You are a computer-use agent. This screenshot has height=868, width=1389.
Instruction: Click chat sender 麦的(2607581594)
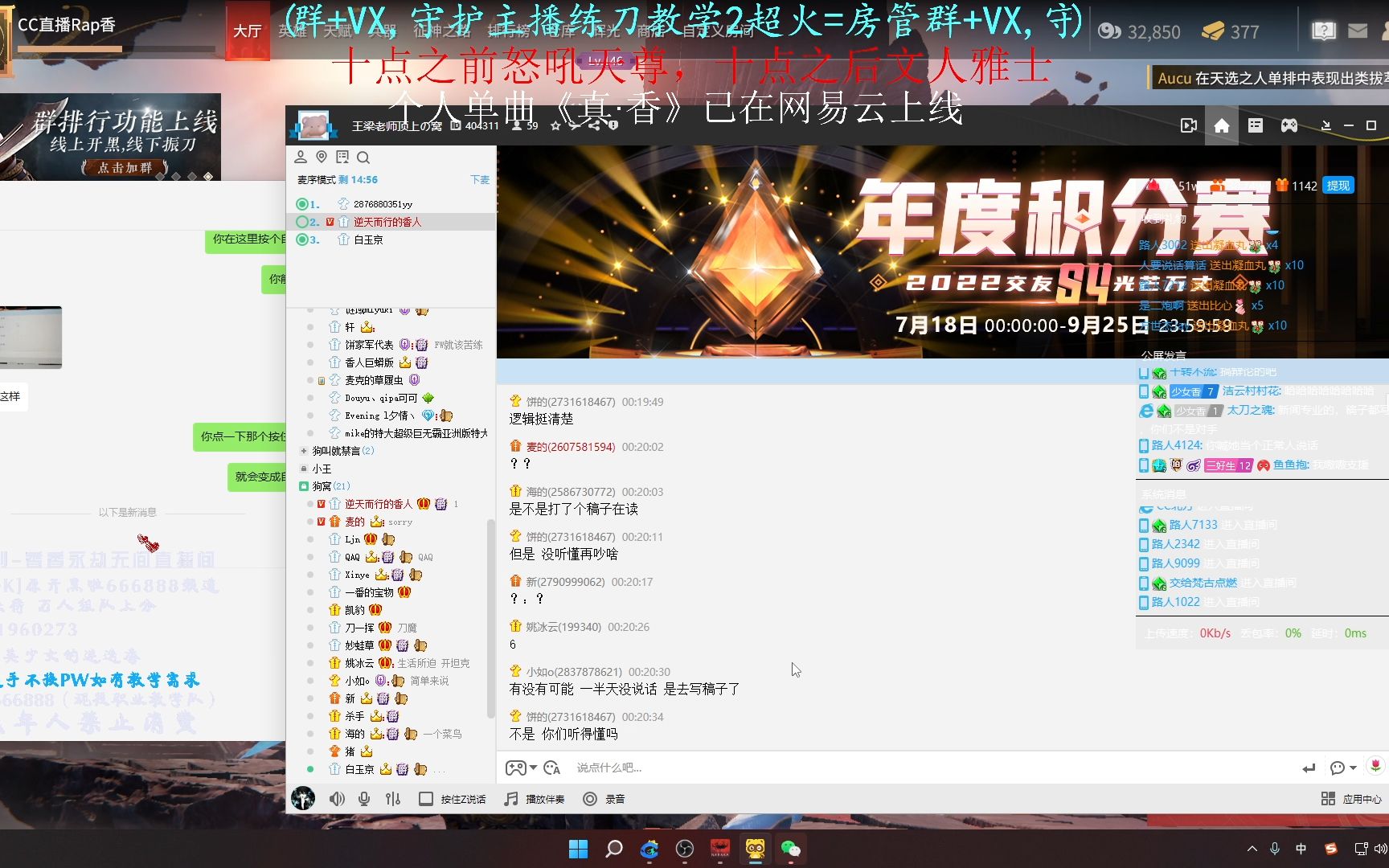click(x=571, y=447)
